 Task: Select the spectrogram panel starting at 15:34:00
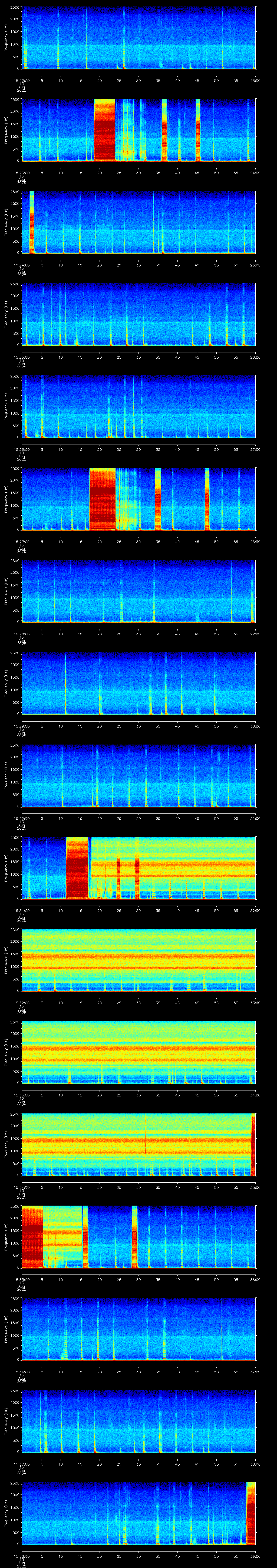(x=139, y=1144)
